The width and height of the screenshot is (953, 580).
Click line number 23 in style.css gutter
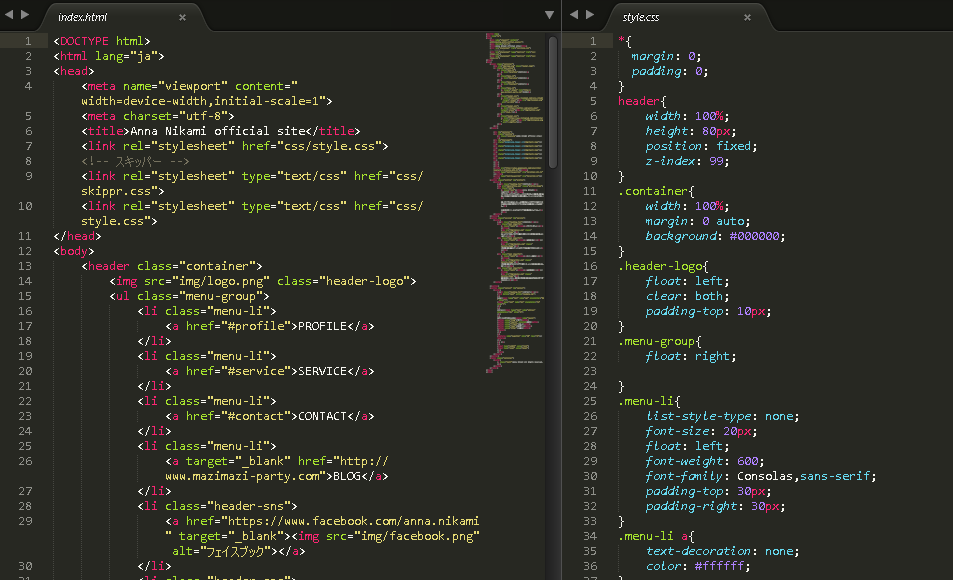590,371
